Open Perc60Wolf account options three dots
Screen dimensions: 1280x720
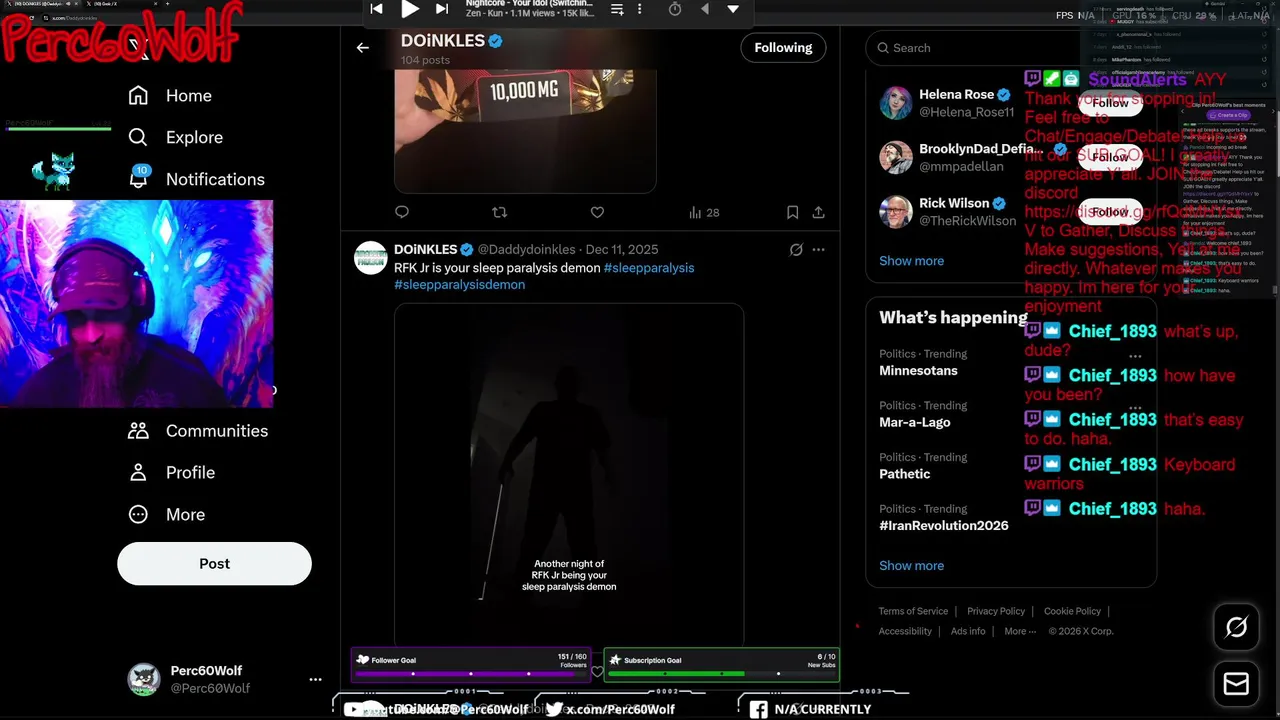pos(316,679)
